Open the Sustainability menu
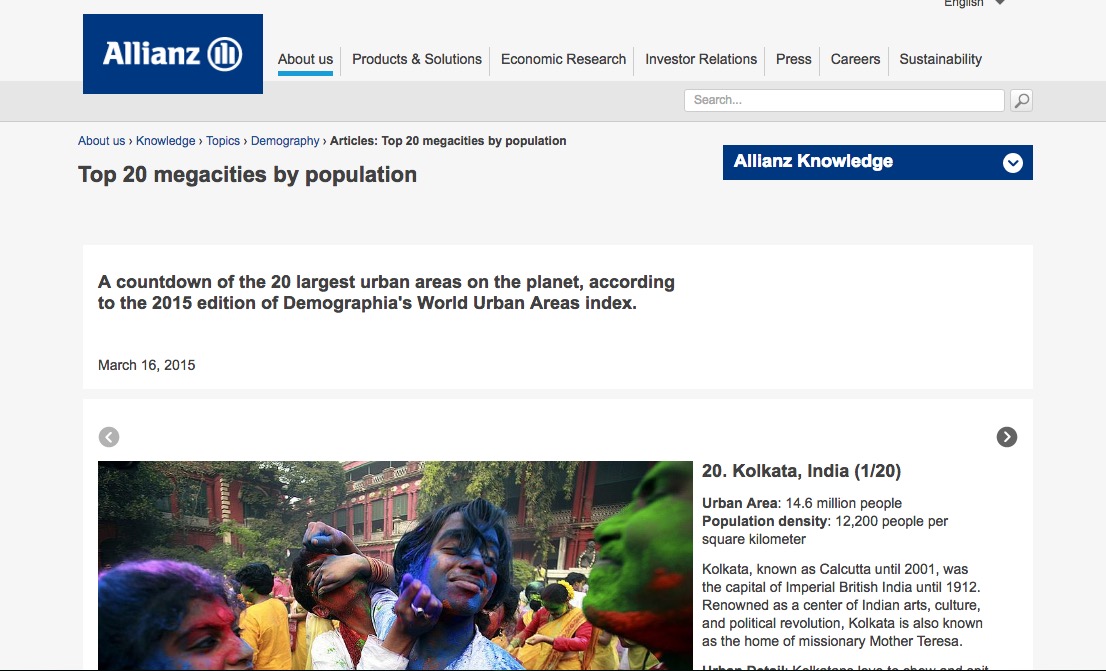 tap(940, 59)
